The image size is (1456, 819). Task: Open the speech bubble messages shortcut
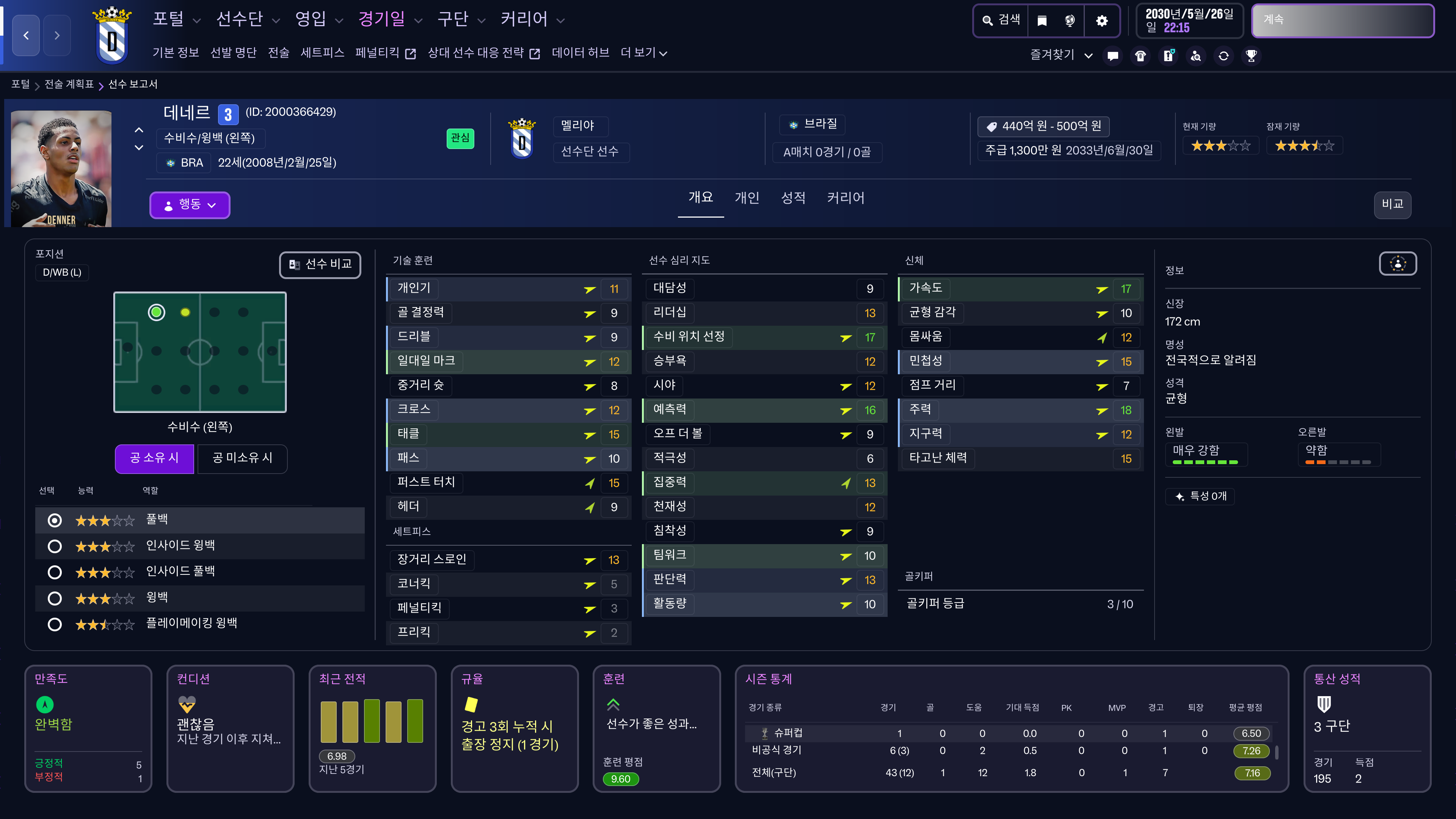point(1113,56)
